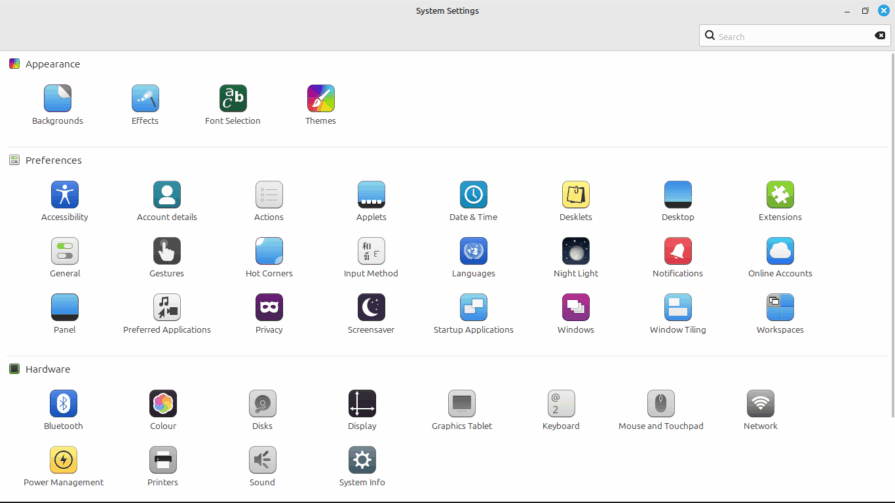Open the Backgrounds settings
The image size is (895, 503).
(x=57, y=99)
